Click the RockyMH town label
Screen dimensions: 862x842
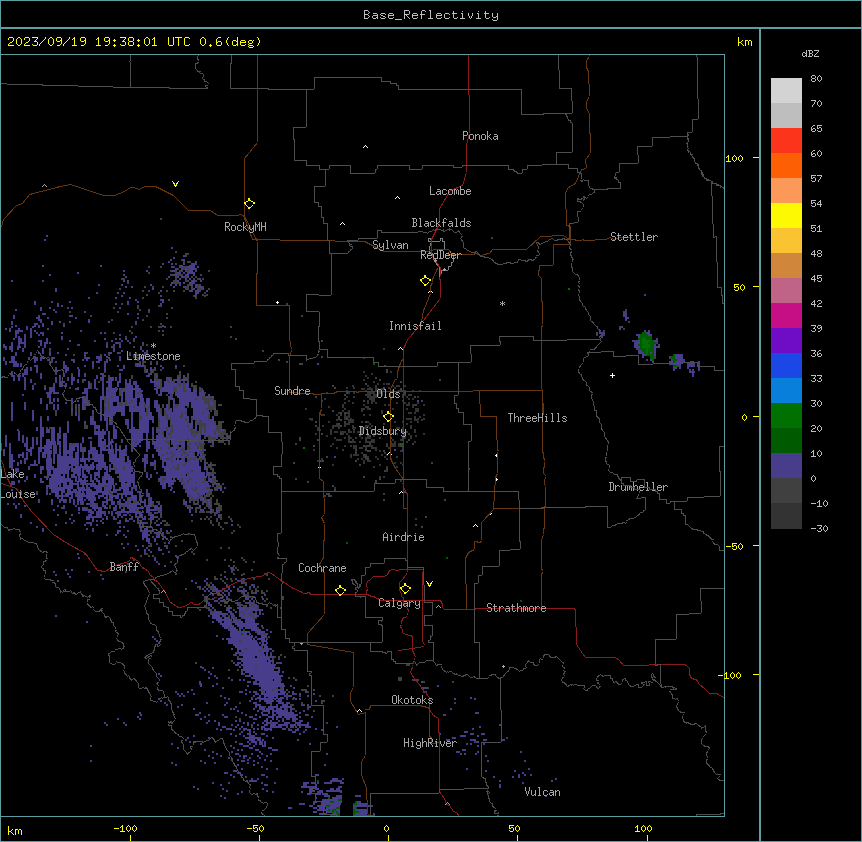245,227
